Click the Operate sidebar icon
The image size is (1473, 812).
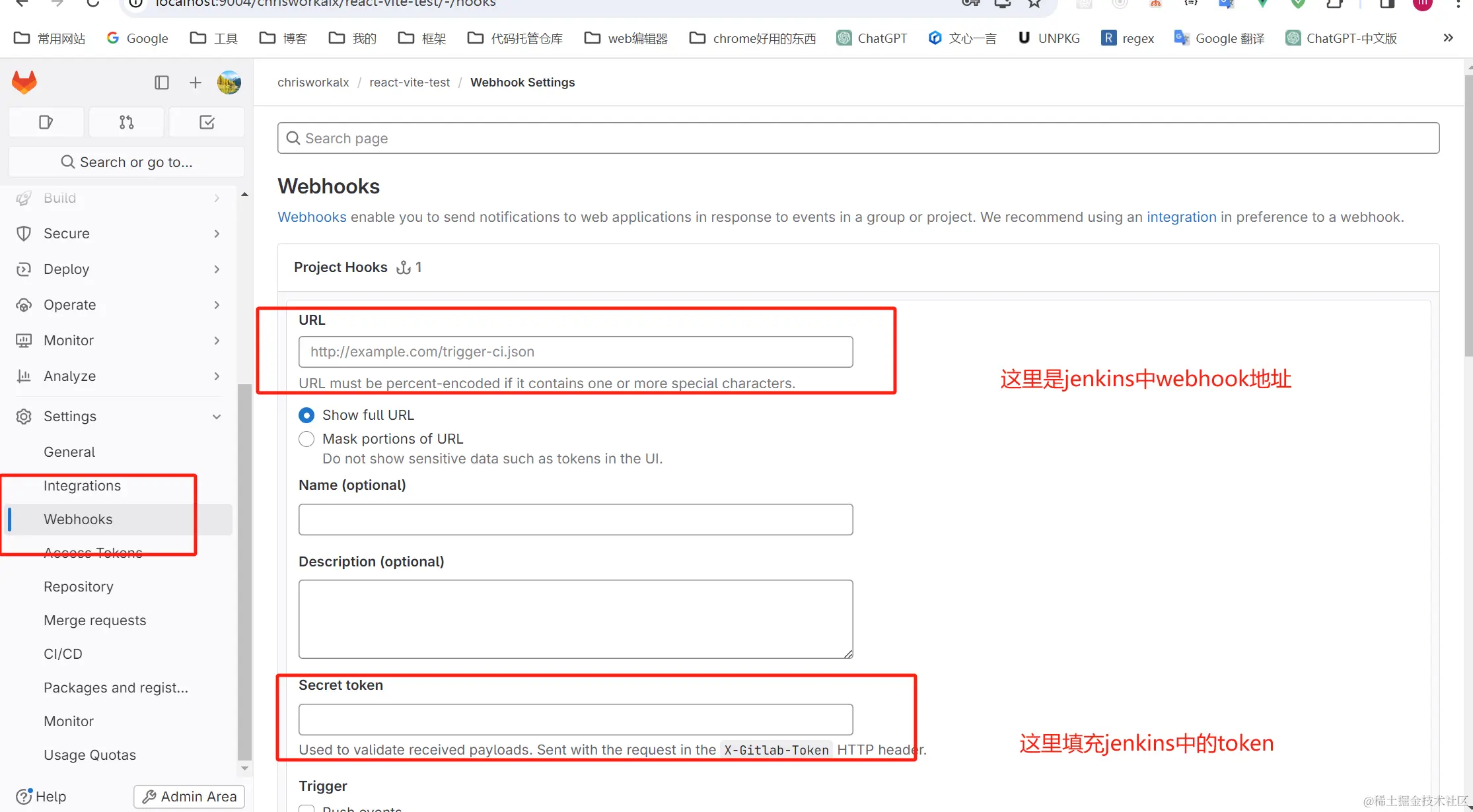[x=24, y=305]
